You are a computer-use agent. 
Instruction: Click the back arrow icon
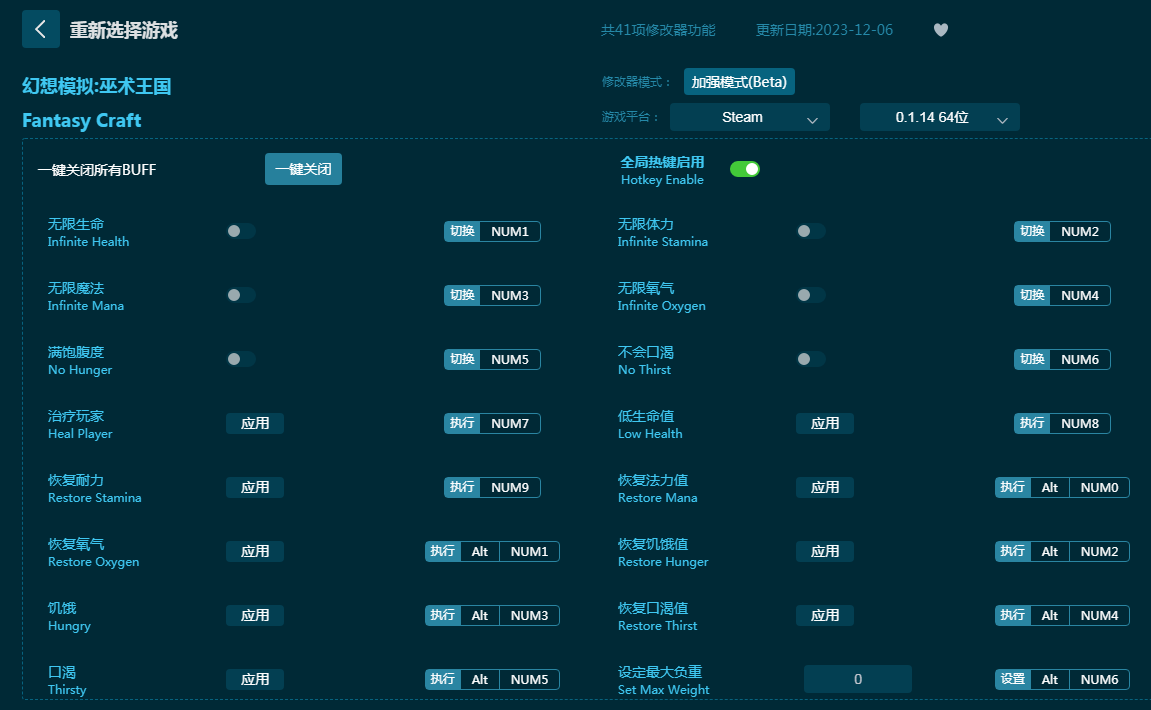[41, 30]
